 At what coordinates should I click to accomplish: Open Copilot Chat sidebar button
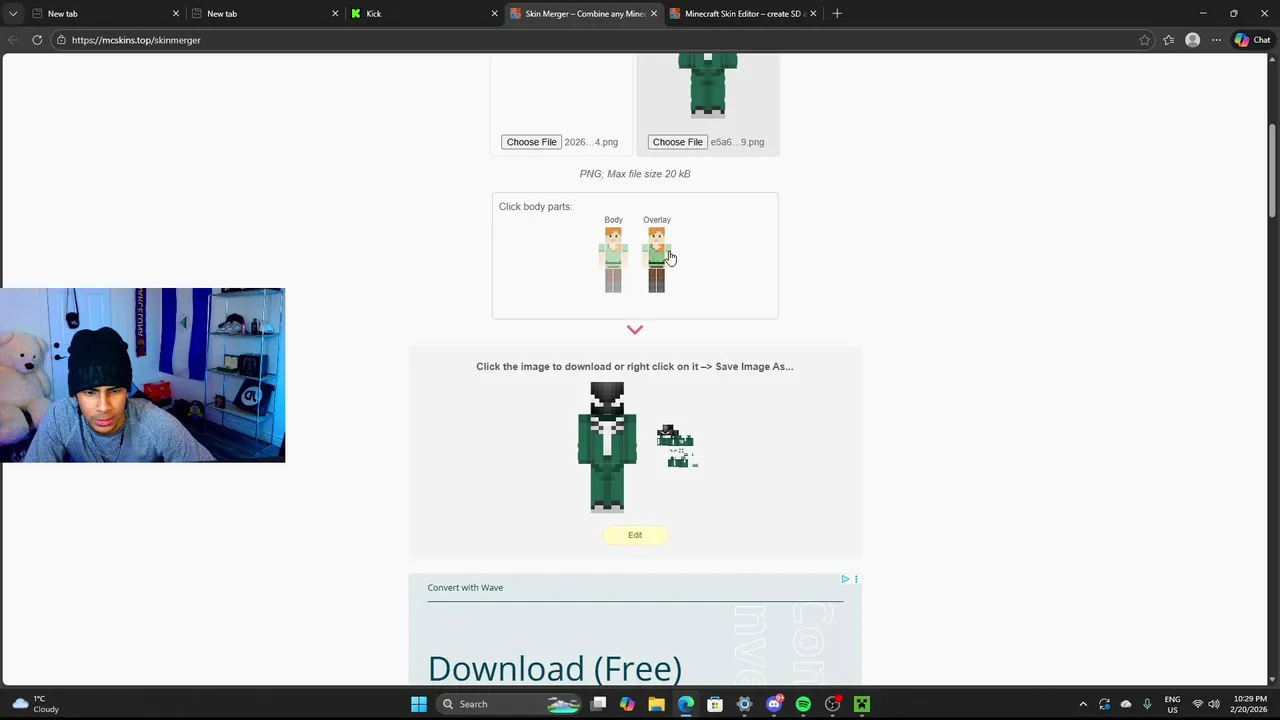point(1252,40)
